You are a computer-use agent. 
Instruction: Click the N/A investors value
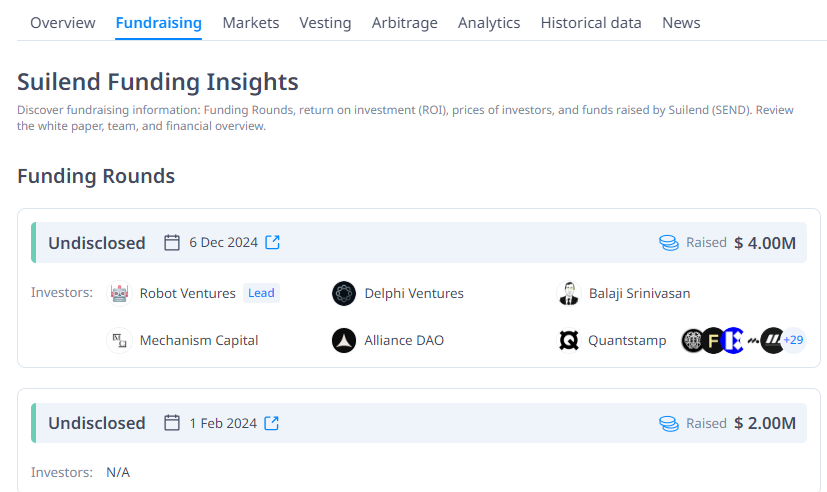pyautogui.click(x=118, y=472)
